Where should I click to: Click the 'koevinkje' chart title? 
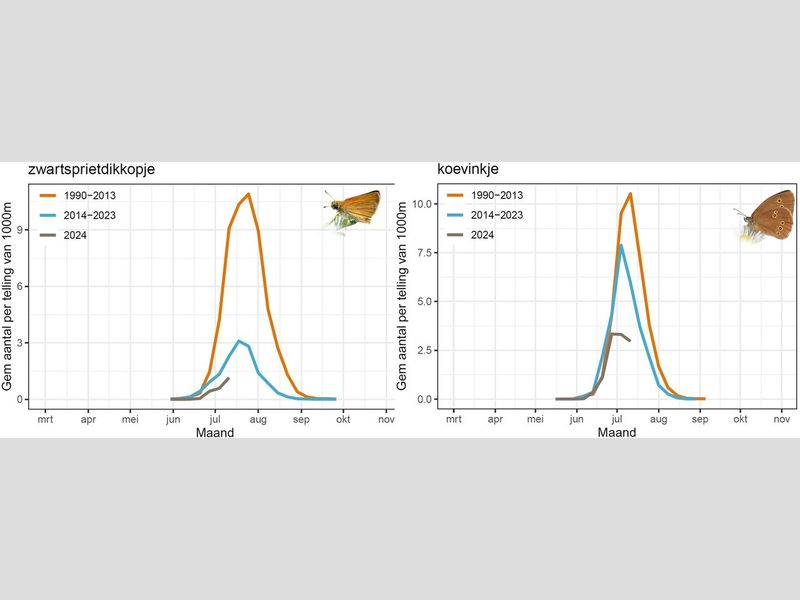467,170
